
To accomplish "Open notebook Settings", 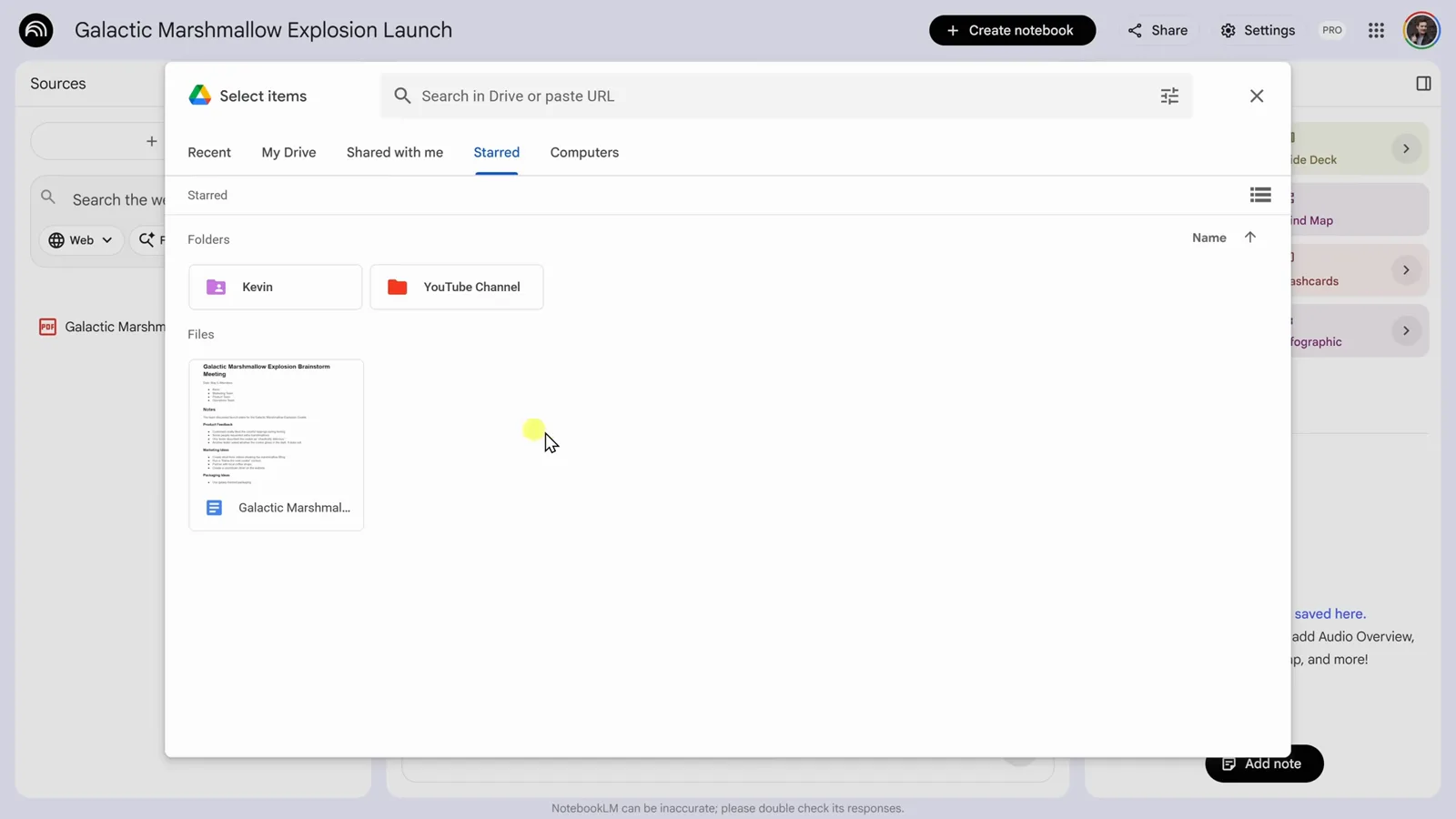I will pos(1258,30).
